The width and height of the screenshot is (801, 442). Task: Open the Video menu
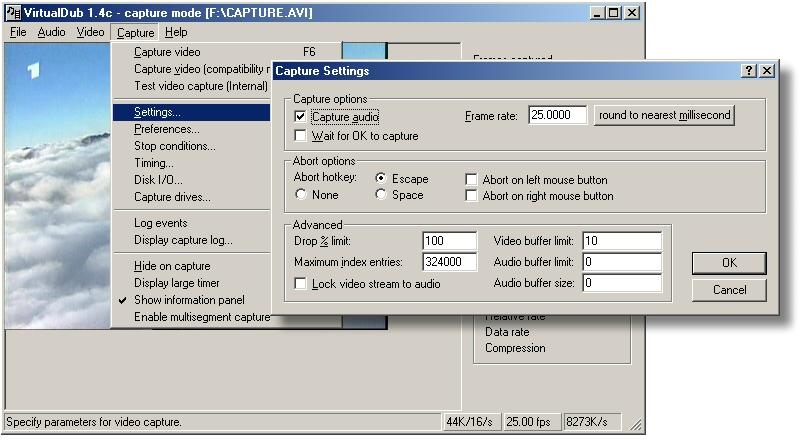(90, 32)
